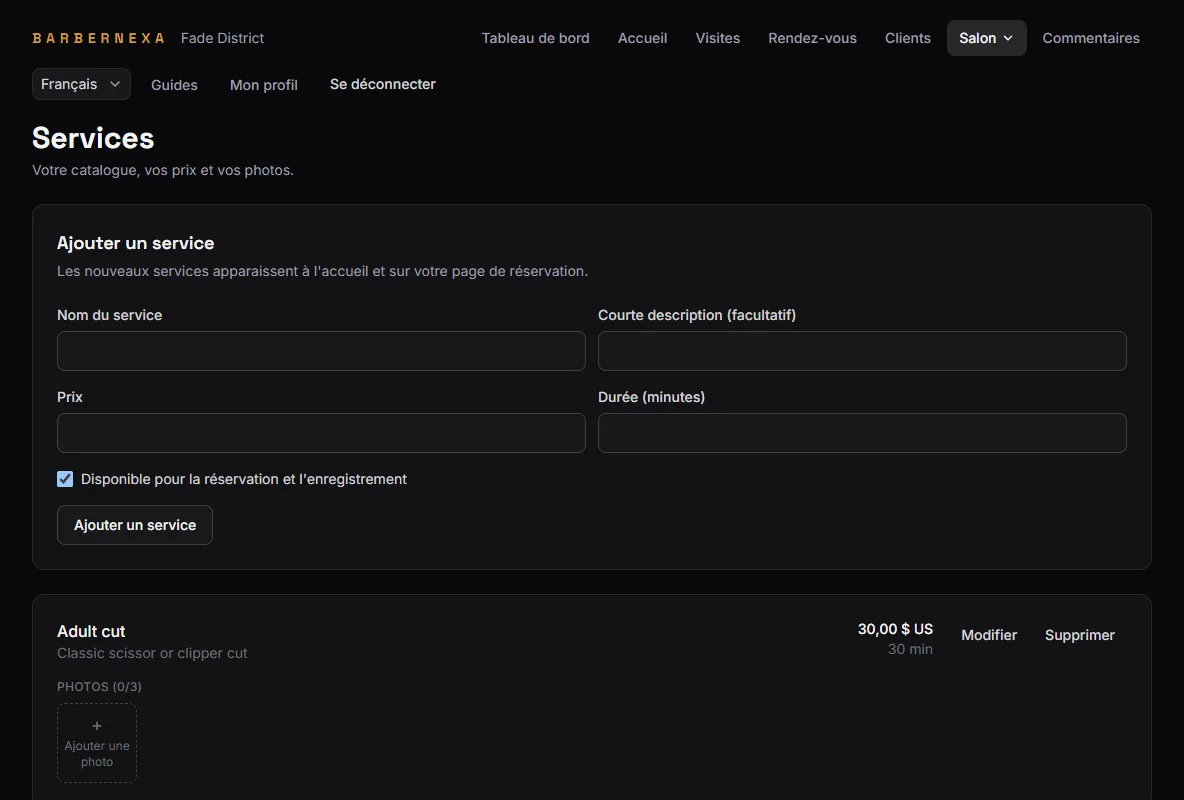
Task: Go to Mon profil
Action: click(x=264, y=85)
